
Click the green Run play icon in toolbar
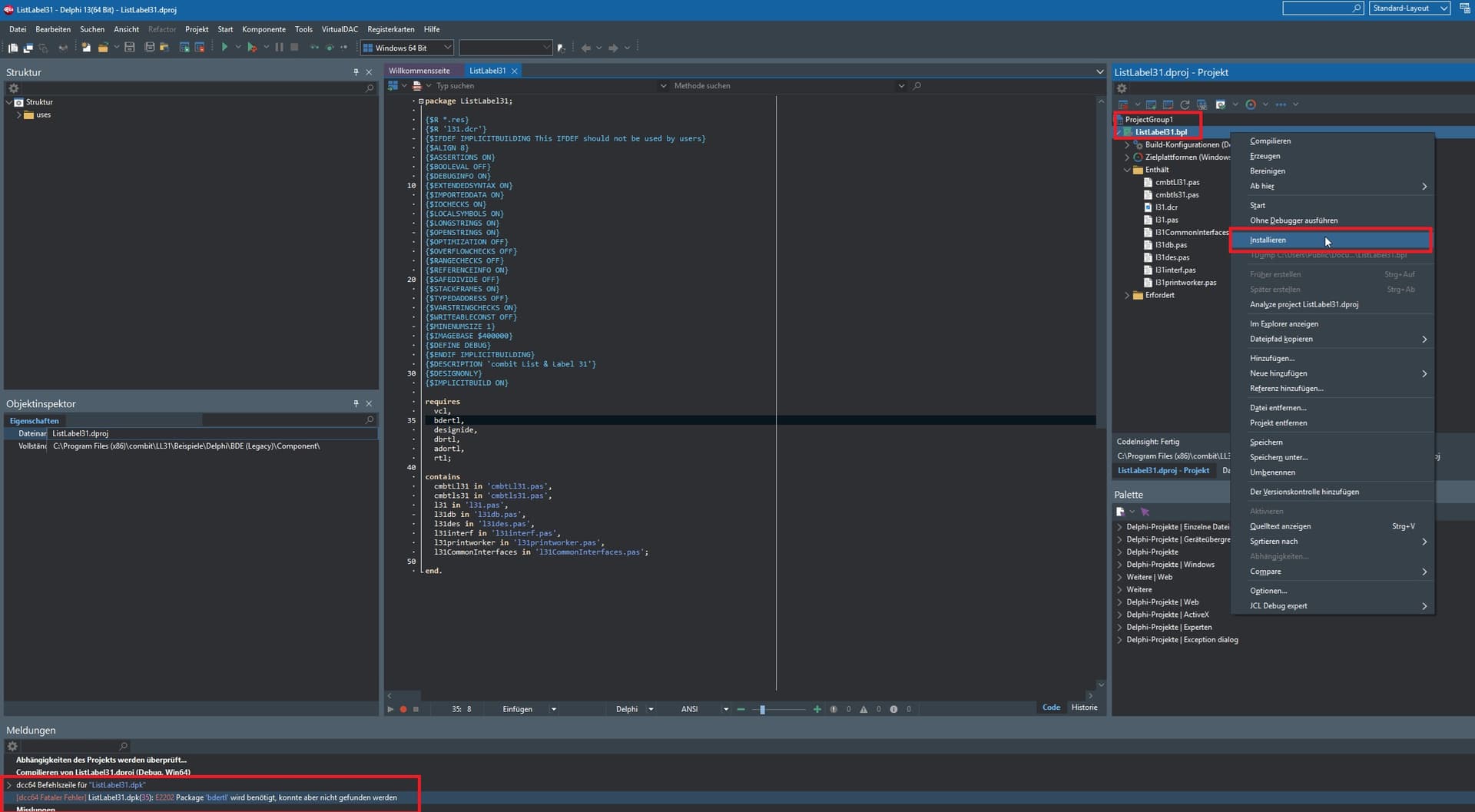click(224, 48)
